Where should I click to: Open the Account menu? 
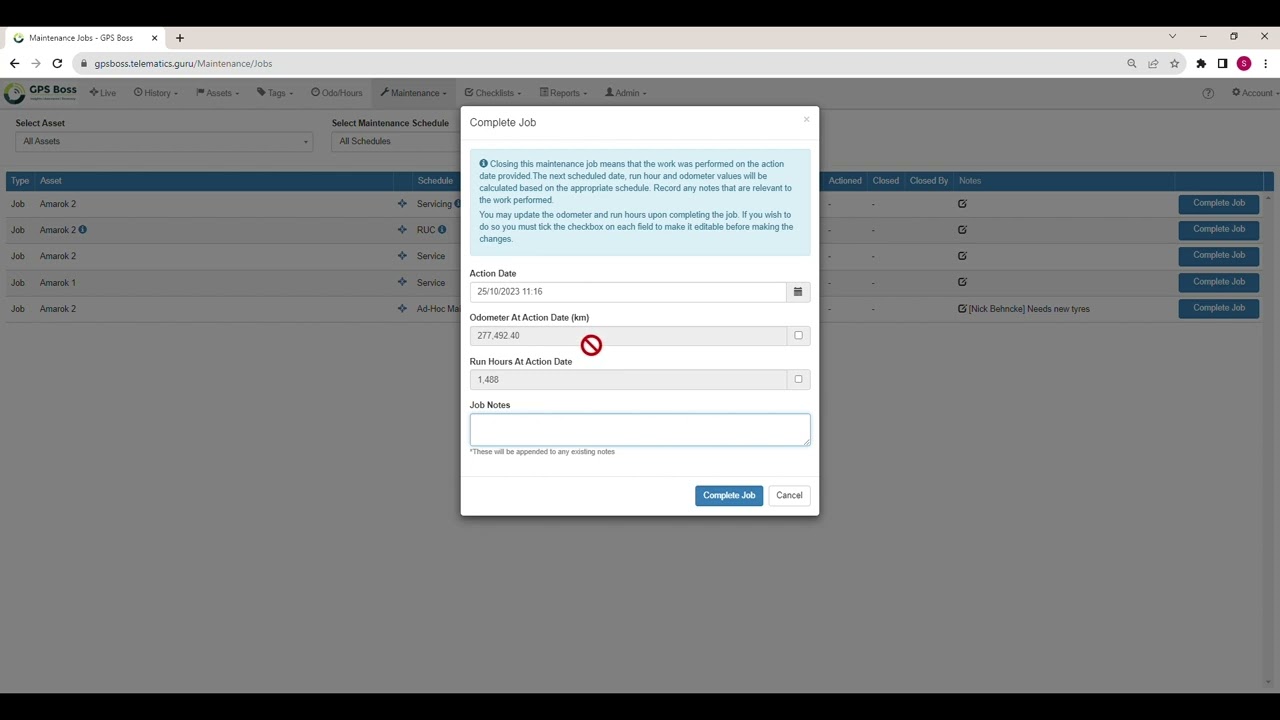click(1255, 93)
